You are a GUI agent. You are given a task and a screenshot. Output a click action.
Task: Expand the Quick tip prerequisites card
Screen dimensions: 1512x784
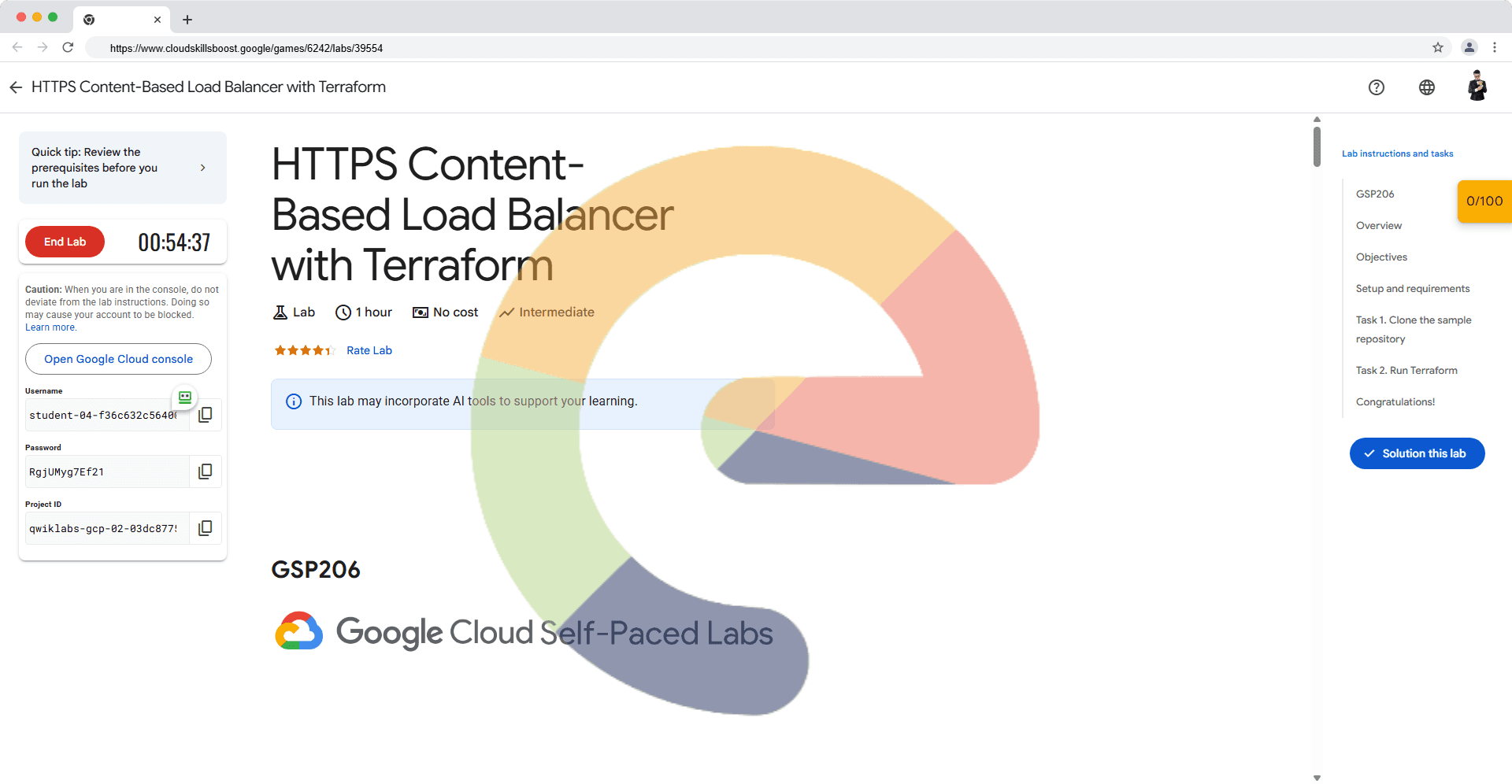point(123,168)
